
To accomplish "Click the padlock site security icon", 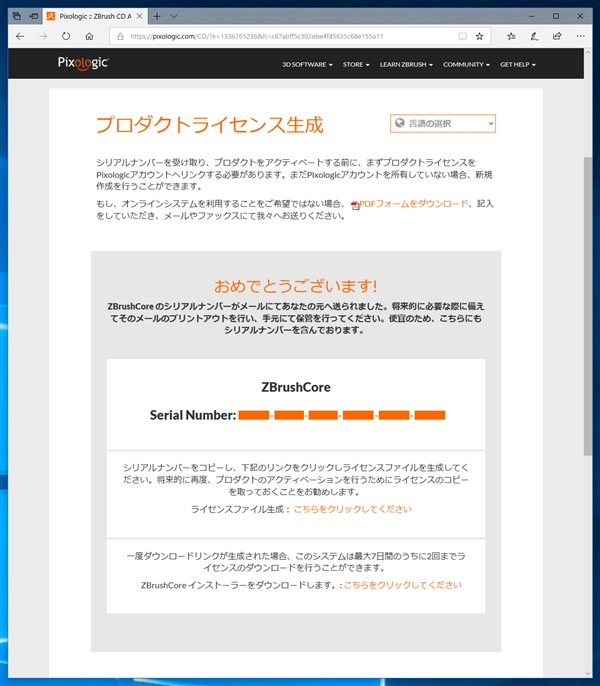I will 120,36.
